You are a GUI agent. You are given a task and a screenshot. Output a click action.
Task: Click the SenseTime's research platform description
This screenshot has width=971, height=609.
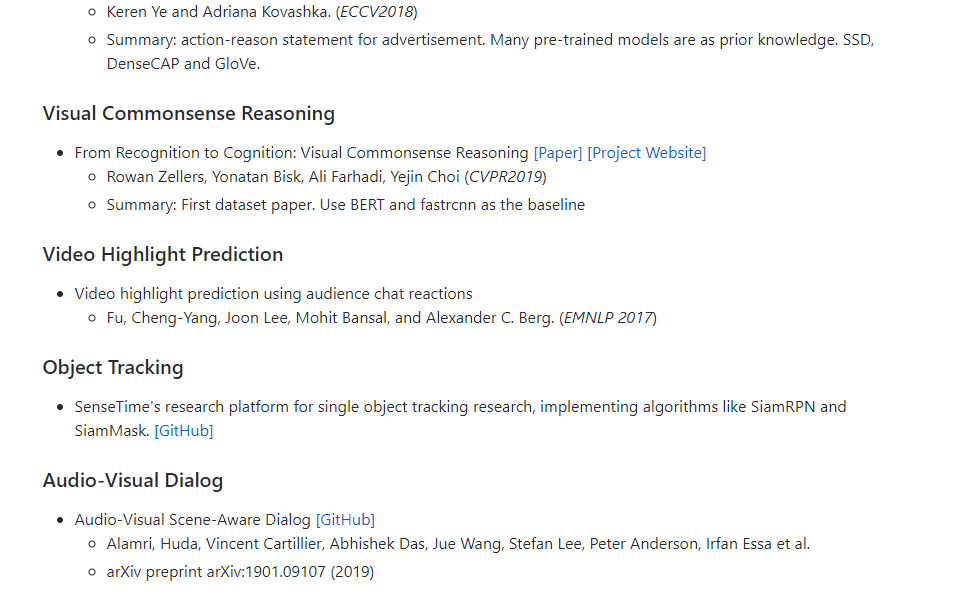(x=461, y=419)
